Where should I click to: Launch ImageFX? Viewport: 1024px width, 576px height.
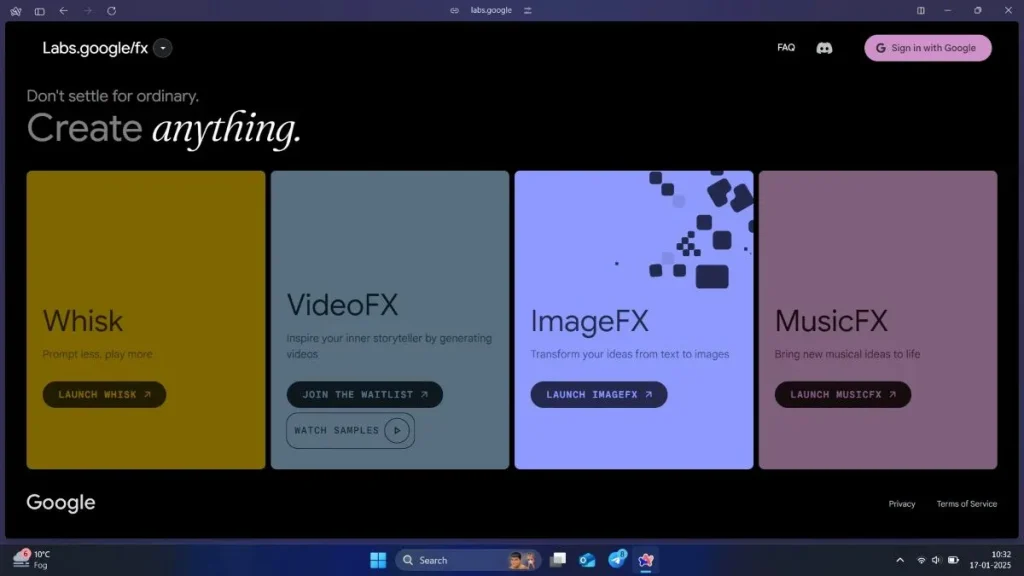point(599,394)
